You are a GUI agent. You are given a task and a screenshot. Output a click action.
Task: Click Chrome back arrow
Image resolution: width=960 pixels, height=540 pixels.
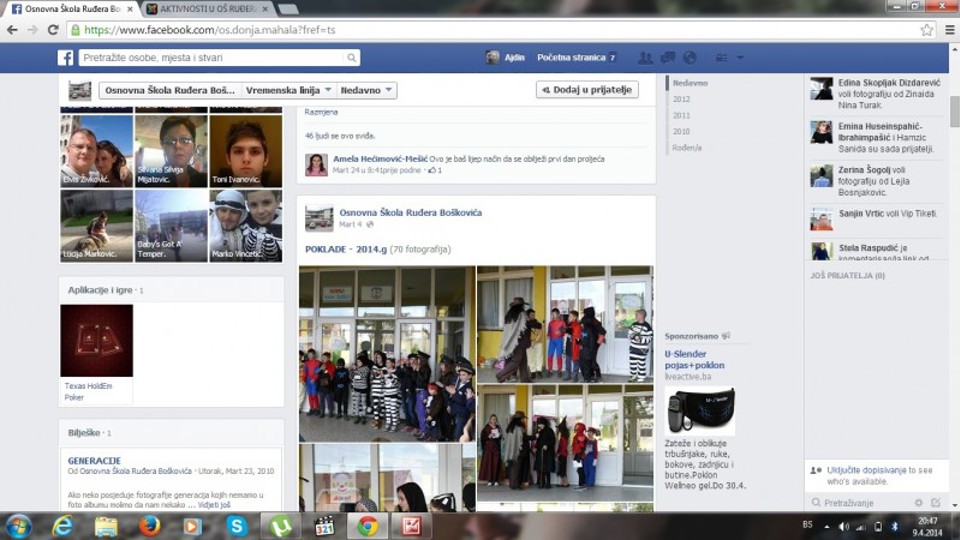pyautogui.click(x=12, y=29)
